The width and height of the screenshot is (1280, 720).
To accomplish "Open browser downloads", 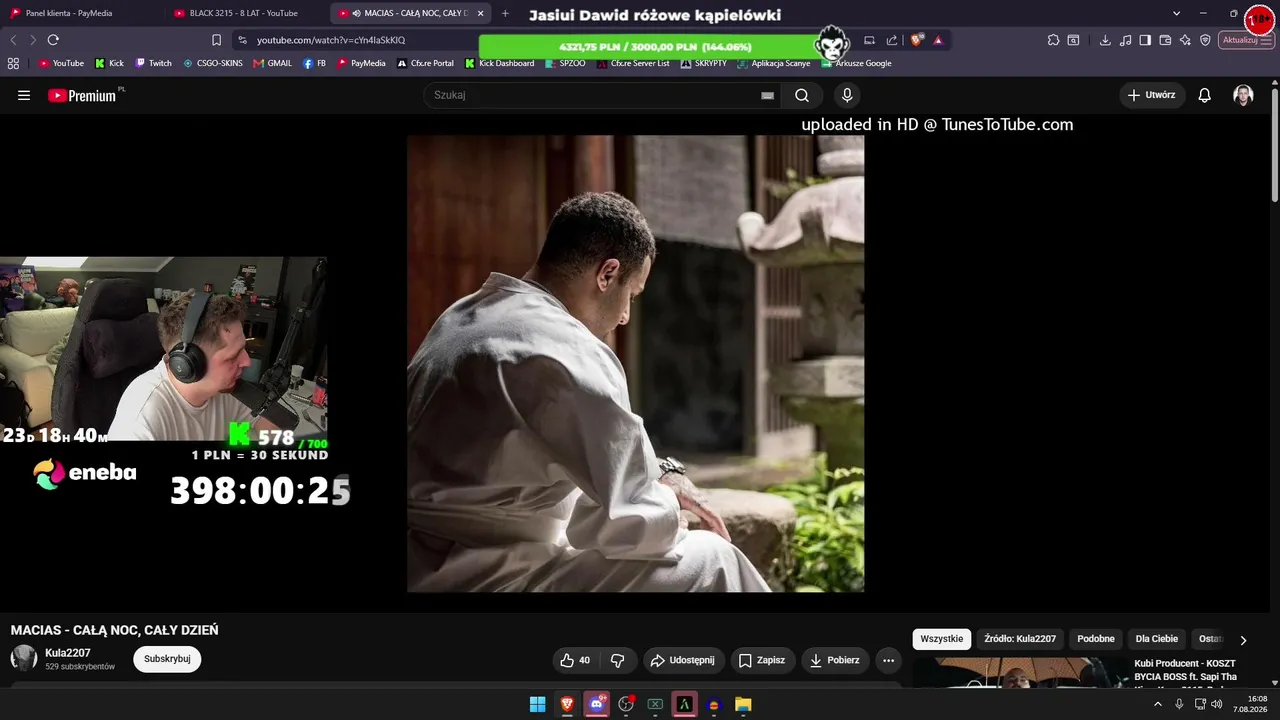I will (x=1105, y=40).
